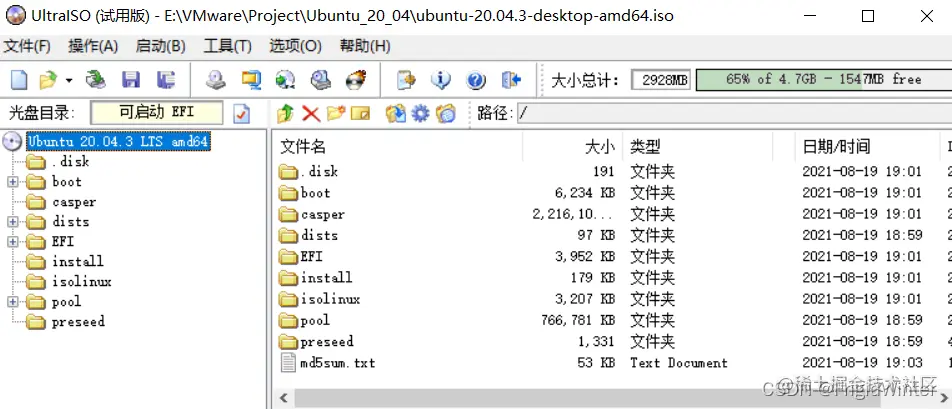
Task: Mount image to virtual drive icon
Action: [321, 79]
